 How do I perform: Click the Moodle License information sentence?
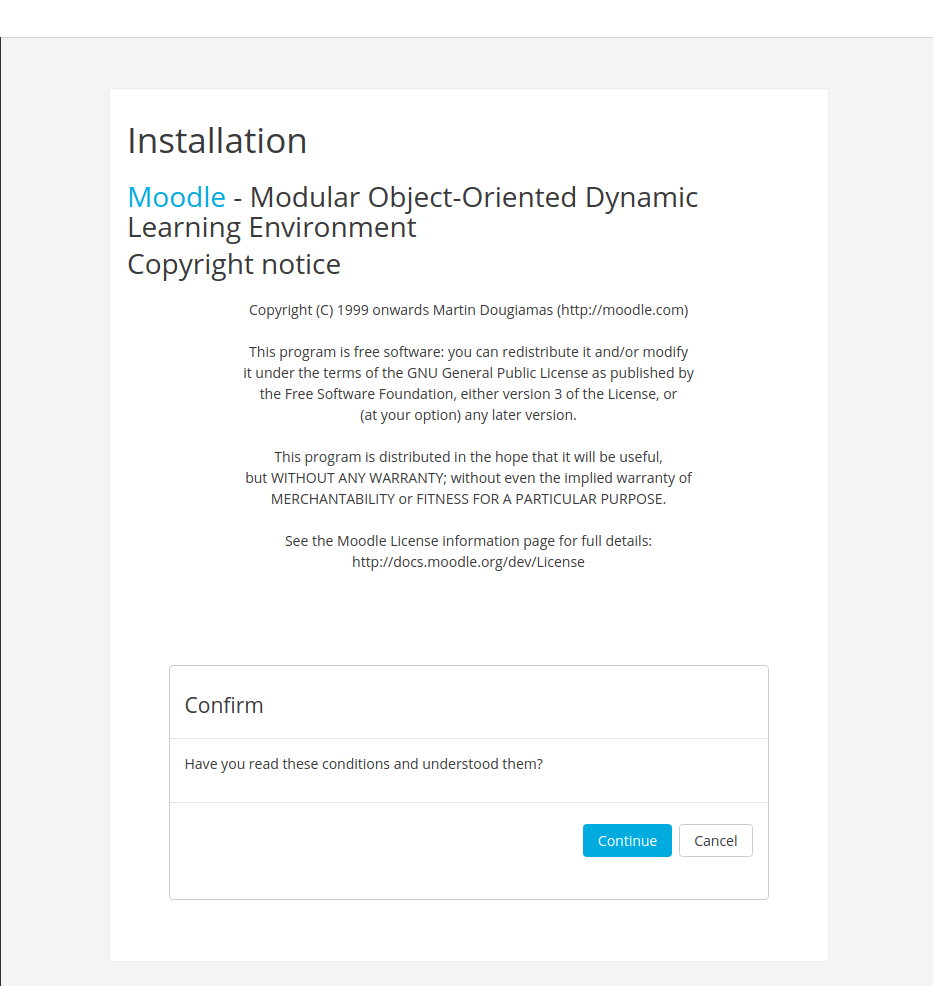tap(468, 540)
